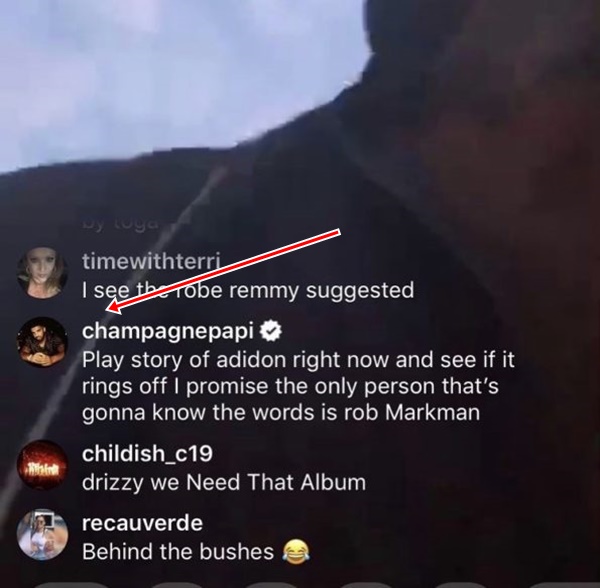The image size is (600, 588).
Task: Click the comment line 'rings off I promise'
Action: [x=290, y=387]
